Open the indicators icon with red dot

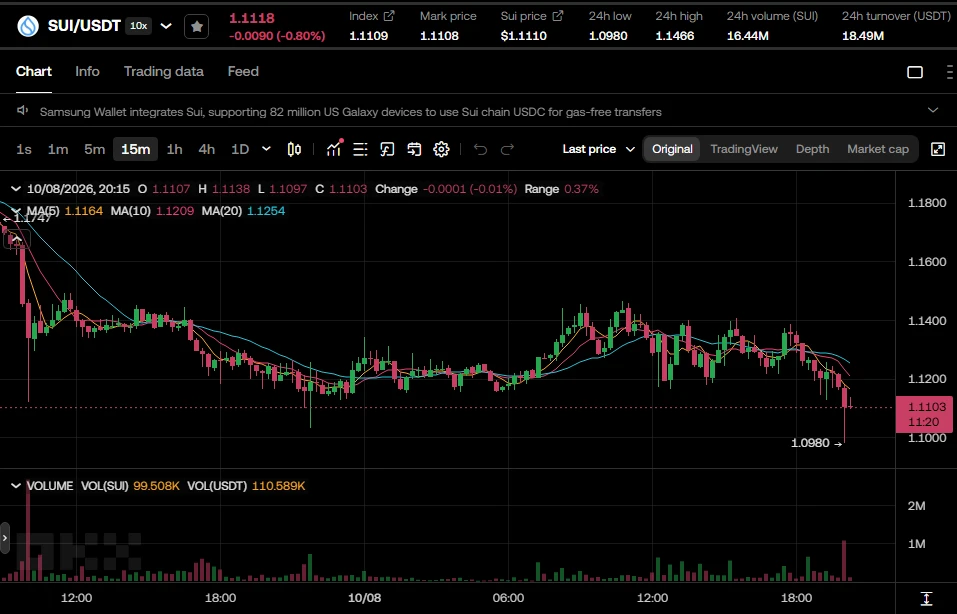[334, 149]
